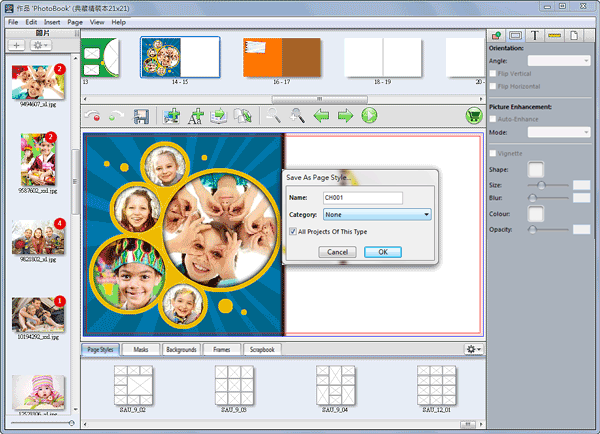Select photo 10194292_xxl.jpg in sidebar
The image size is (600, 434).
[38, 314]
